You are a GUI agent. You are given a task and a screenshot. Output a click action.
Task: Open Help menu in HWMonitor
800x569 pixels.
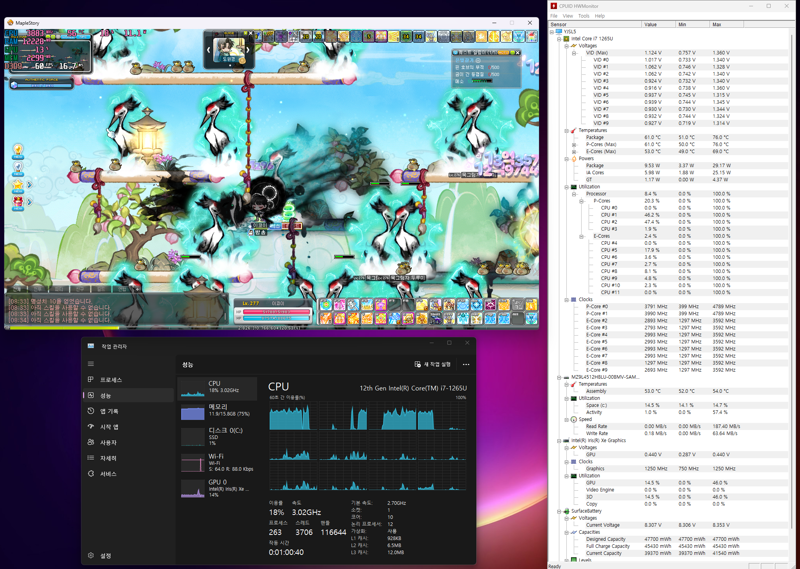click(599, 16)
